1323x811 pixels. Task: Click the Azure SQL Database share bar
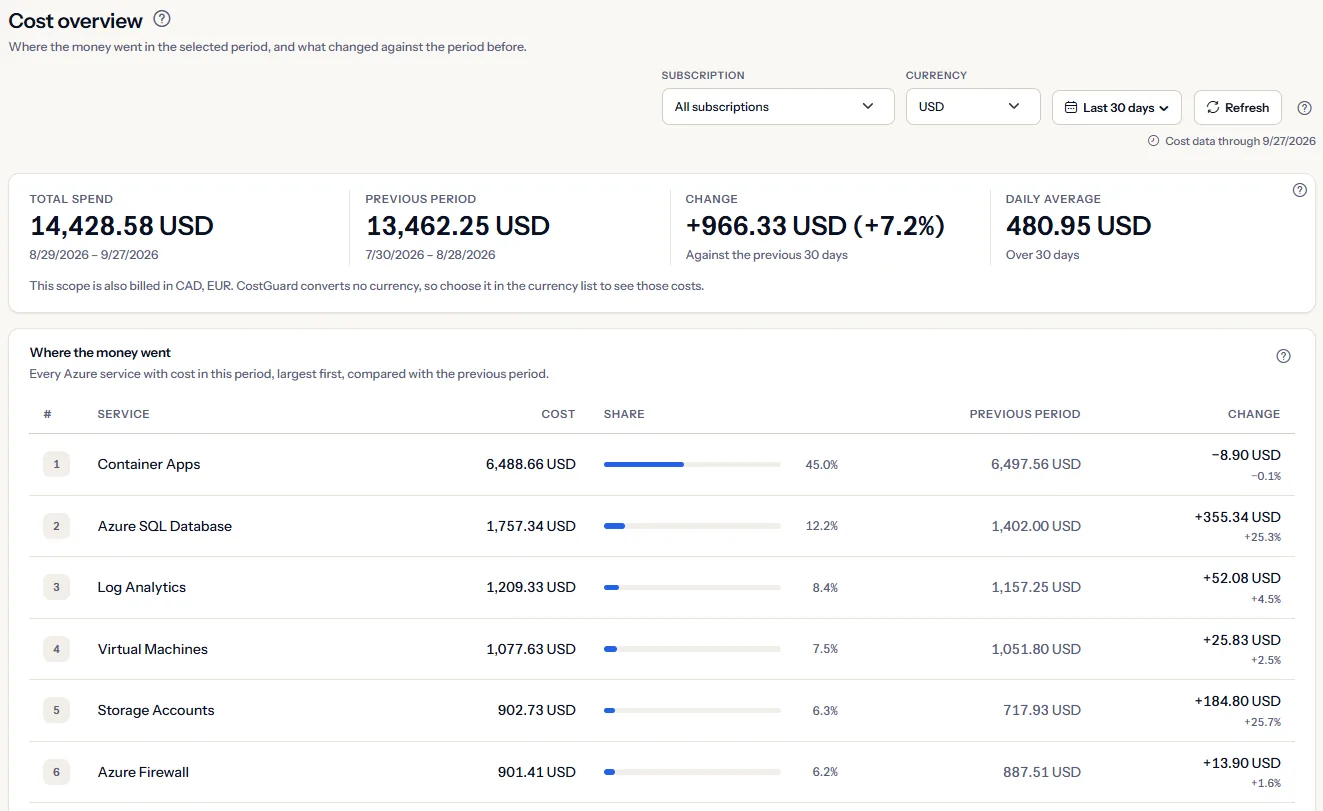(x=692, y=526)
